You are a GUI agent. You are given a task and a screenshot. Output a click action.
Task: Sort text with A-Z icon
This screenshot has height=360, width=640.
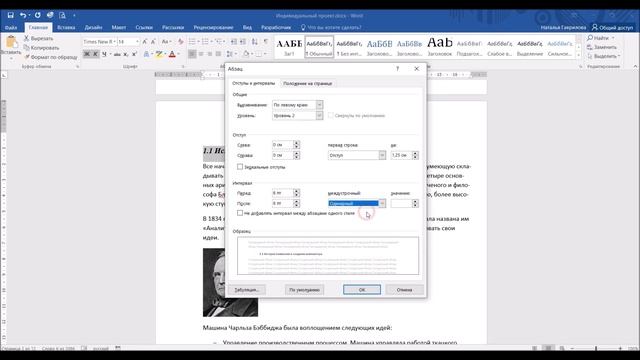(255, 42)
